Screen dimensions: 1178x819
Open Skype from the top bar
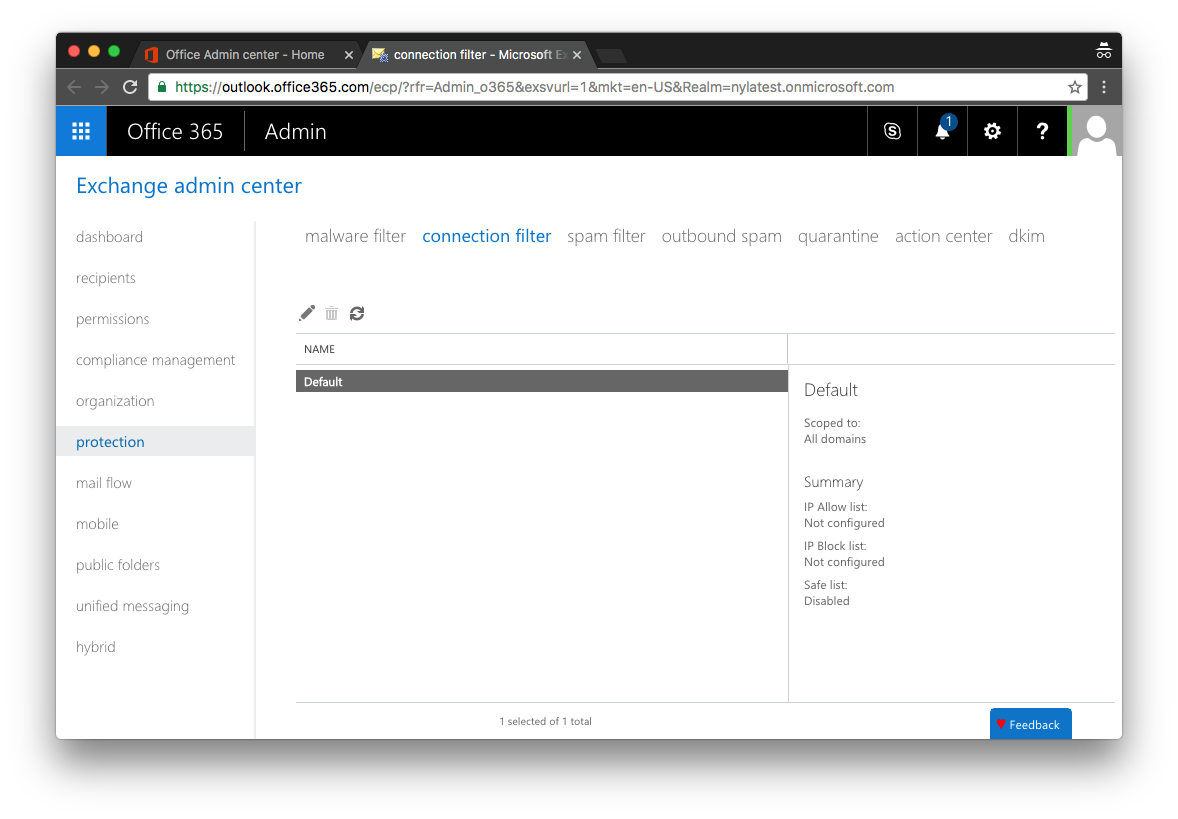click(892, 131)
